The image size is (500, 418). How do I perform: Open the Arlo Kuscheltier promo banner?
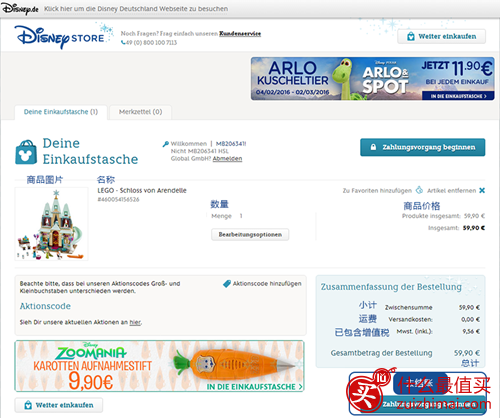point(373,79)
